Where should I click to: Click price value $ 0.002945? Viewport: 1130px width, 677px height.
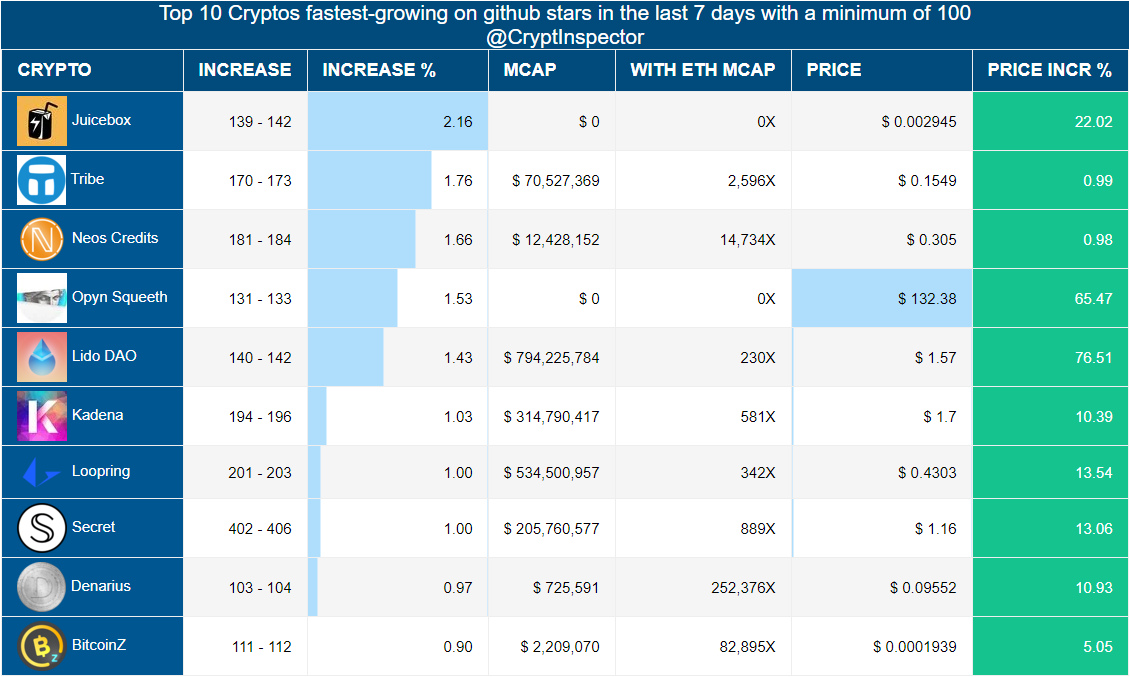[919, 122]
